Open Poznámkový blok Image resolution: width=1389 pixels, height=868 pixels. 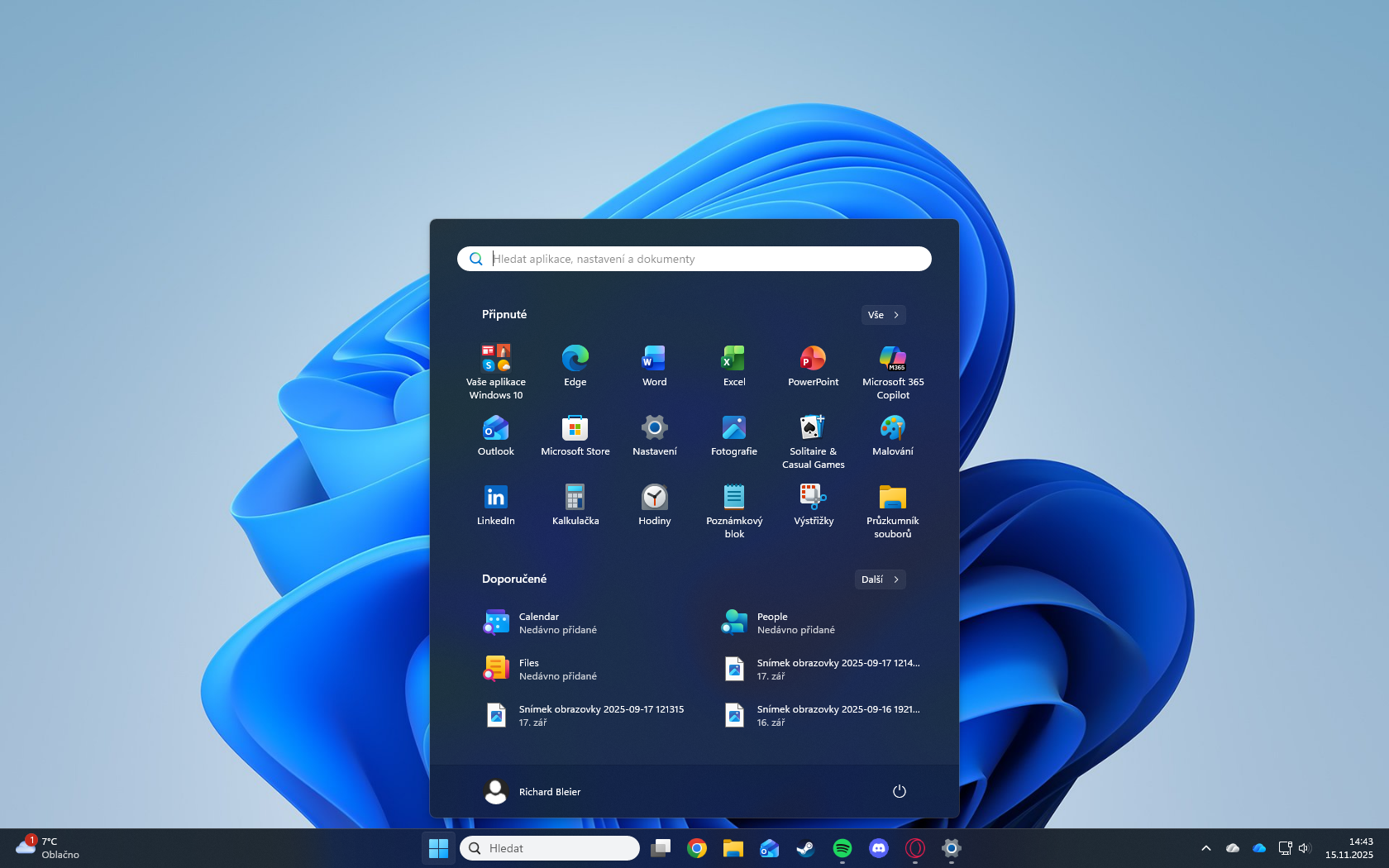point(733,503)
